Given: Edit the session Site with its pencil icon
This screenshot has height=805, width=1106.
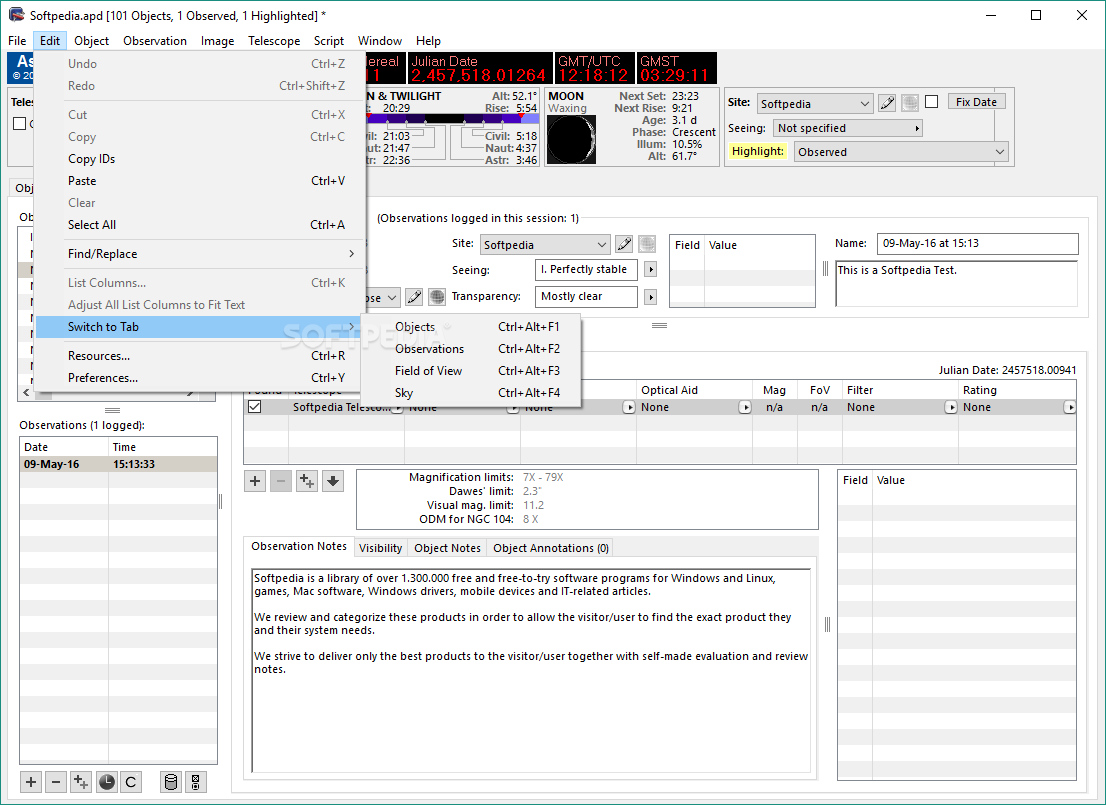Looking at the screenshot, I should tap(624, 244).
